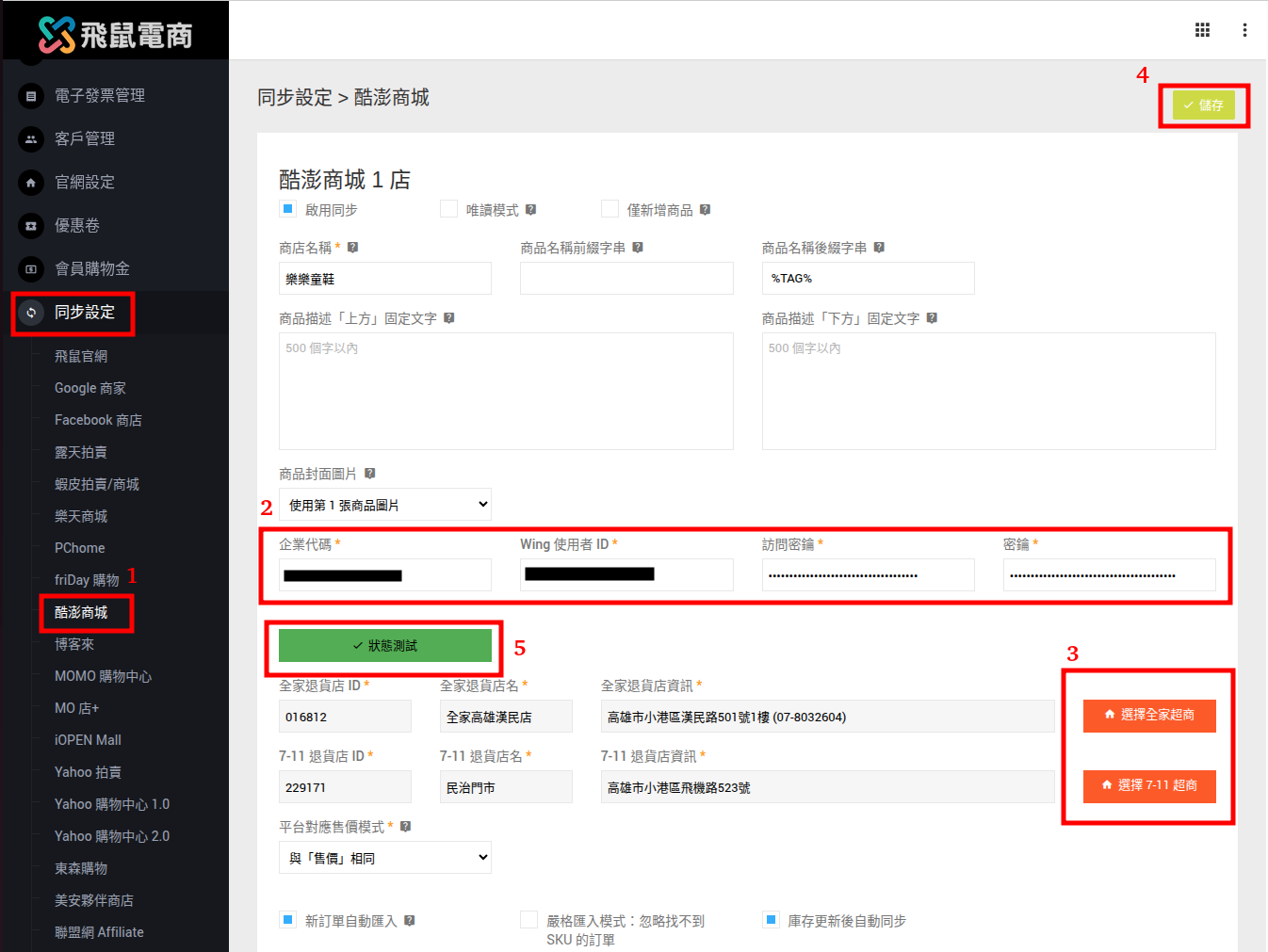1268x952 pixels.
Task: Open the 電子發票管理 invoice icon in sidebar
Action: [31, 95]
